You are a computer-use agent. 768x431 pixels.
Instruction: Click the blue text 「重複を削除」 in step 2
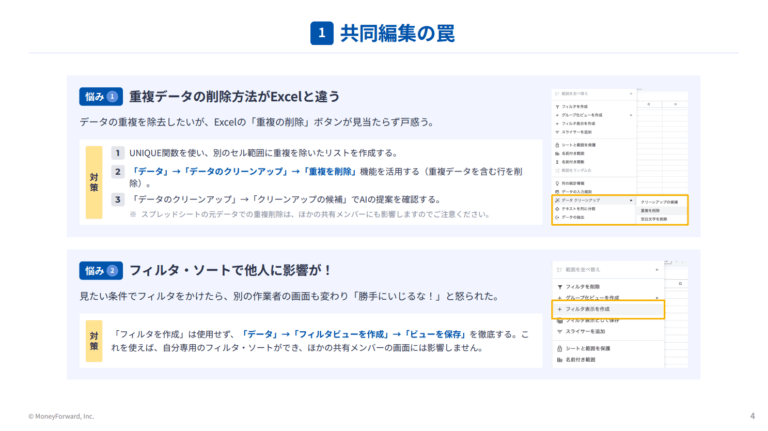pyautogui.click(x=330, y=171)
